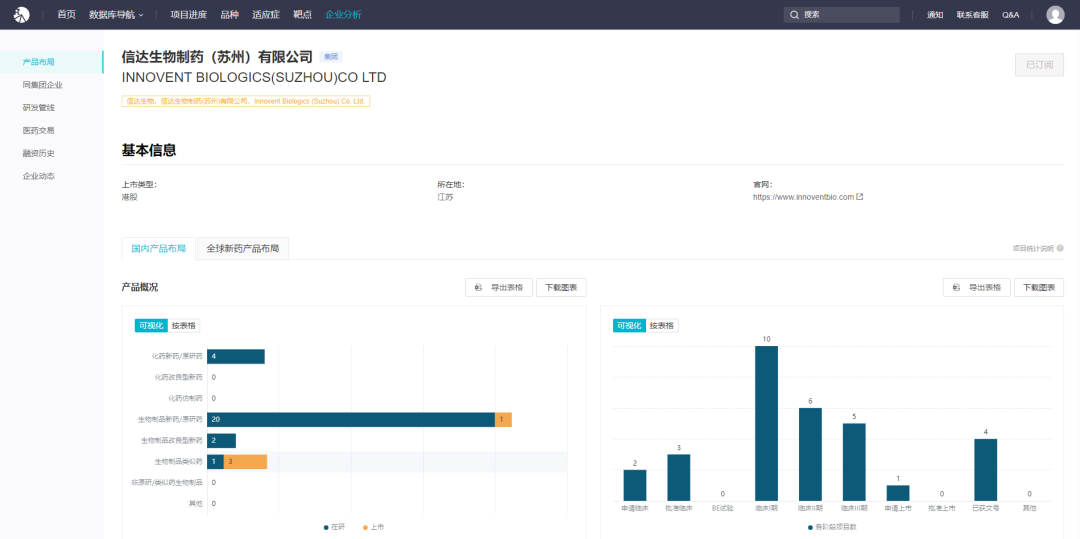Switch to the 全球新药产品布局 tab
1080x539 pixels.
click(x=242, y=249)
